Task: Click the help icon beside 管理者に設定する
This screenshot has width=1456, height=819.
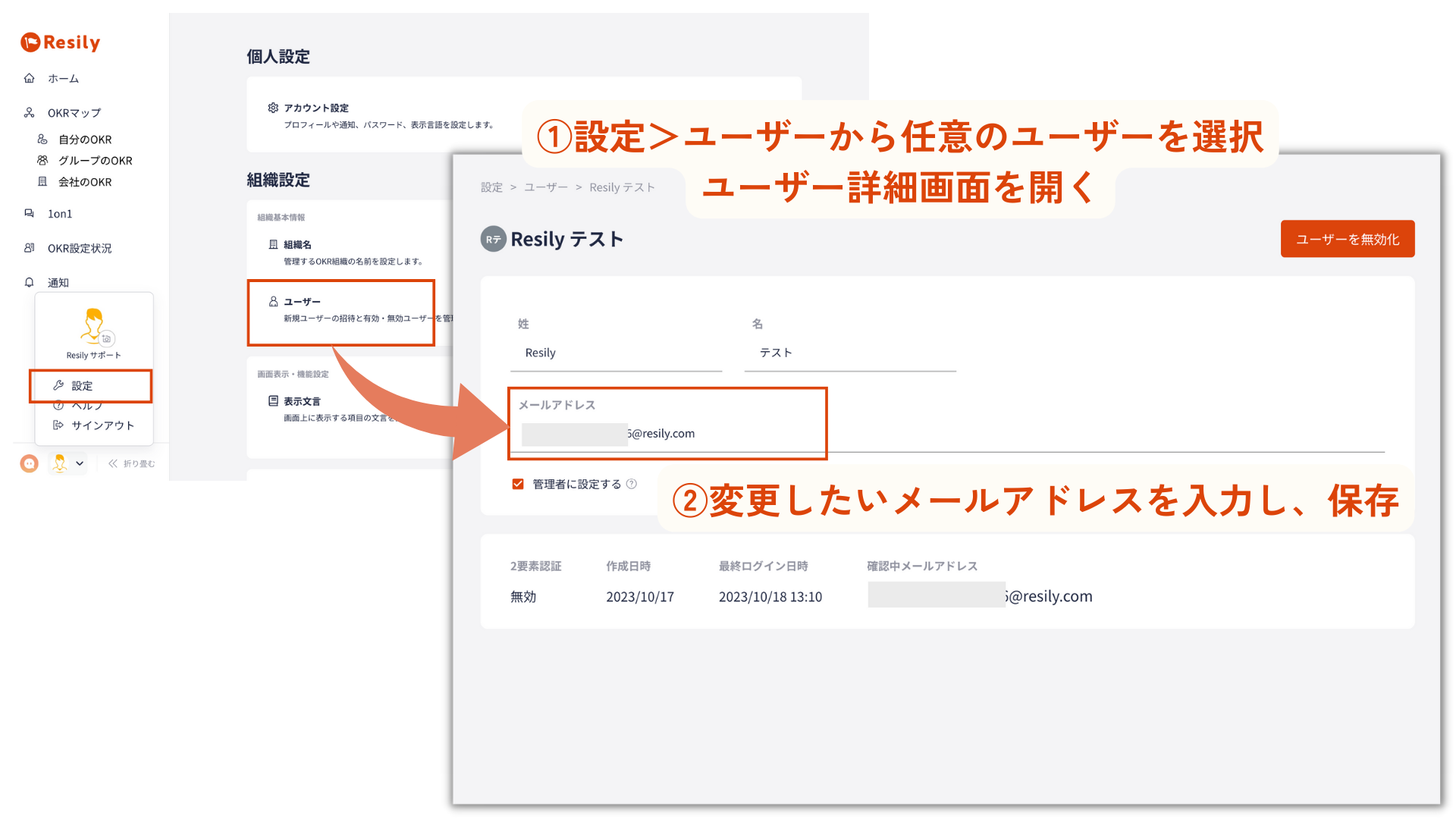Action: click(632, 484)
